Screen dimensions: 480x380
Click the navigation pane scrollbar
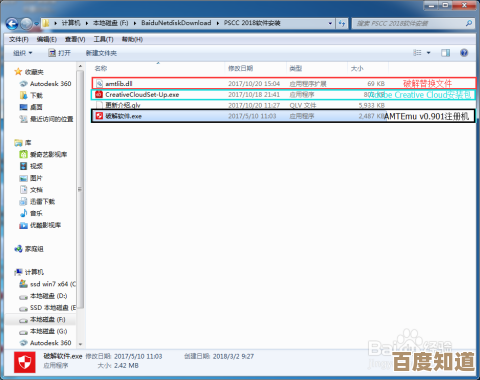tap(80, 189)
